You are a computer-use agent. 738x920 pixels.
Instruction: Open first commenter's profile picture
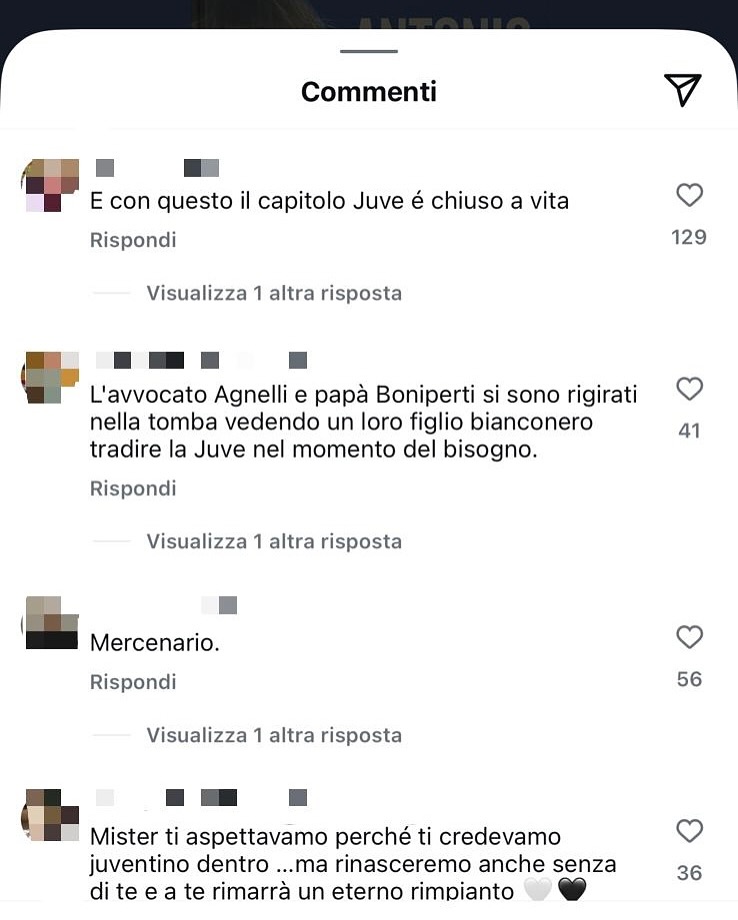[51, 185]
